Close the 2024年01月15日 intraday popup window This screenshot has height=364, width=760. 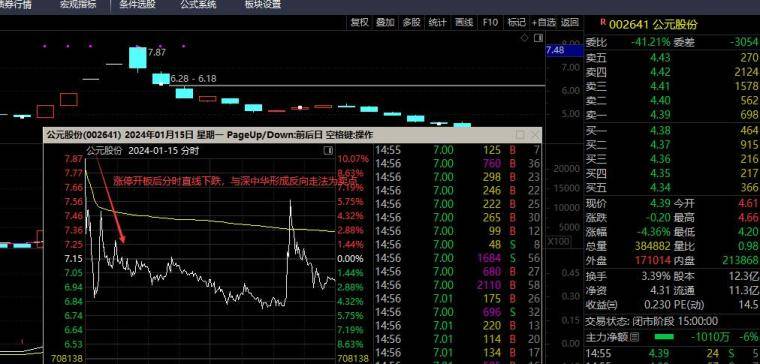[534, 135]
